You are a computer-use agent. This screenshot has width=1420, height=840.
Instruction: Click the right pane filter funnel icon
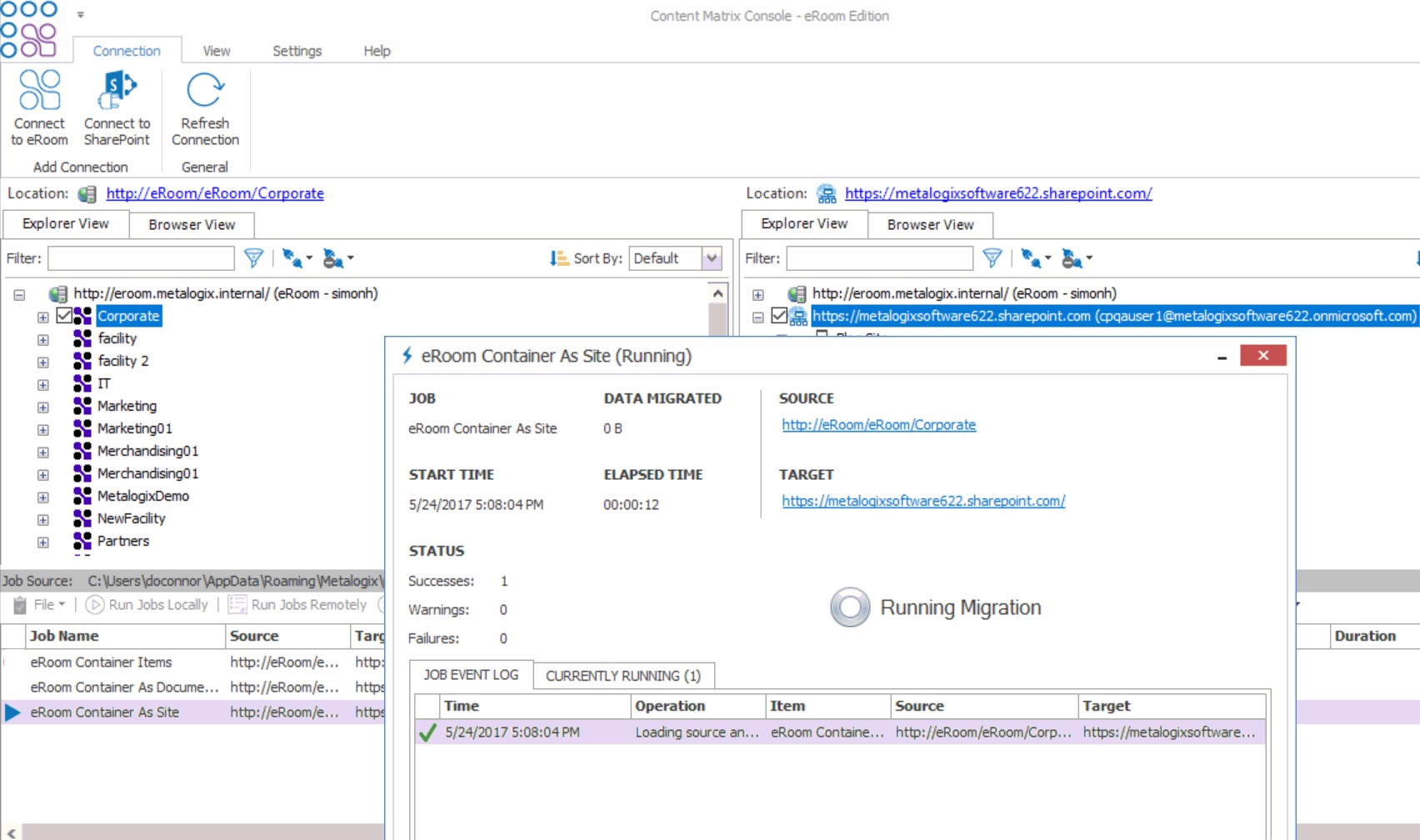click(992, 258)
